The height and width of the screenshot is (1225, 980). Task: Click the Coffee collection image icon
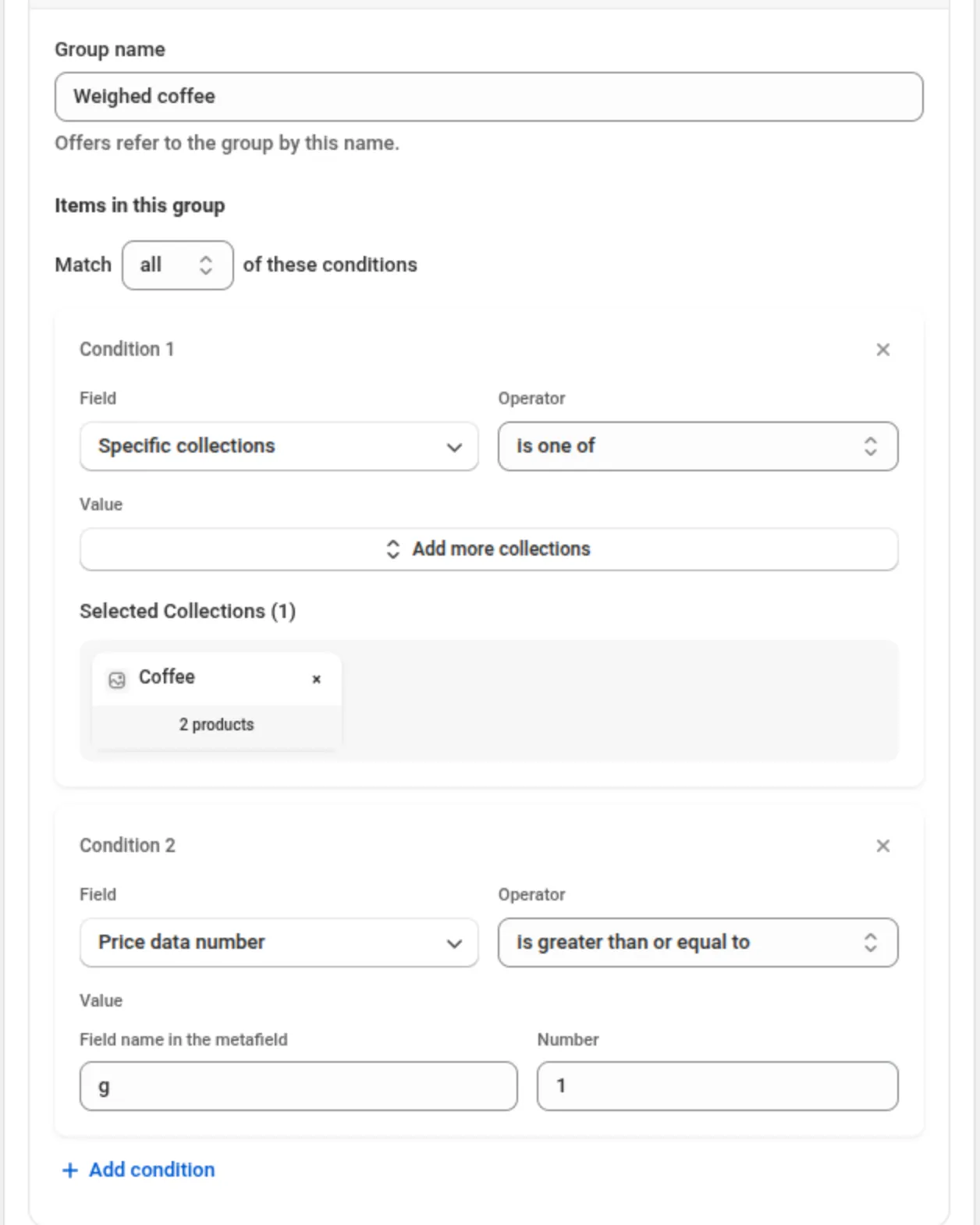point(117,680)
